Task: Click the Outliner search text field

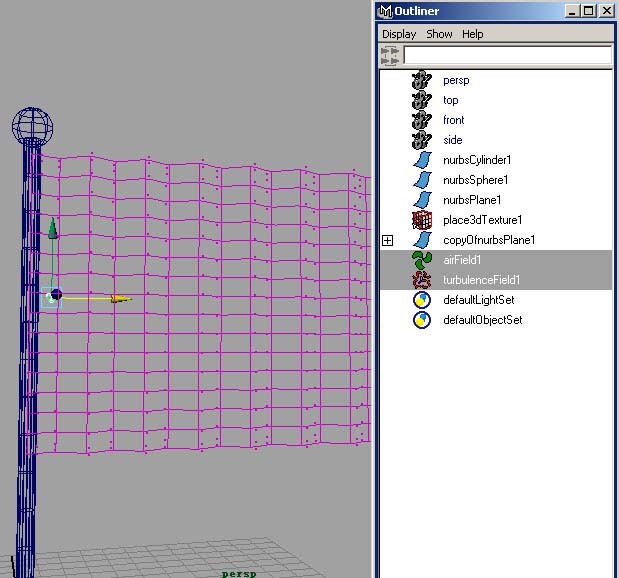Action: (508, 55)
